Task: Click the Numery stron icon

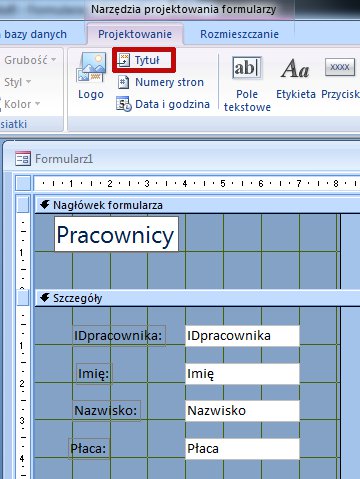Action: (x=124, y=82)
